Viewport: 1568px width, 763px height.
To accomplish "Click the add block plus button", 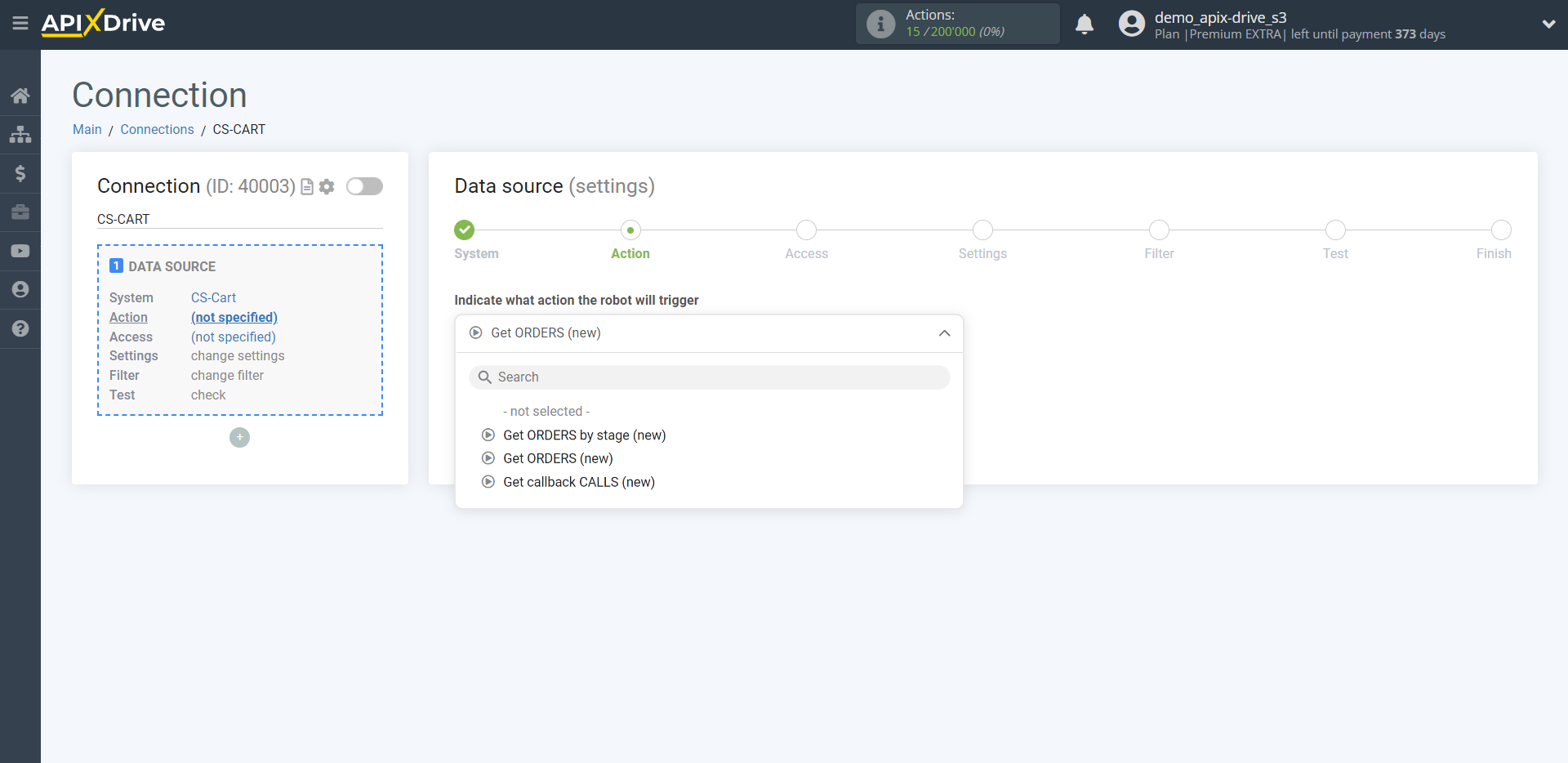I will [239, 437].
